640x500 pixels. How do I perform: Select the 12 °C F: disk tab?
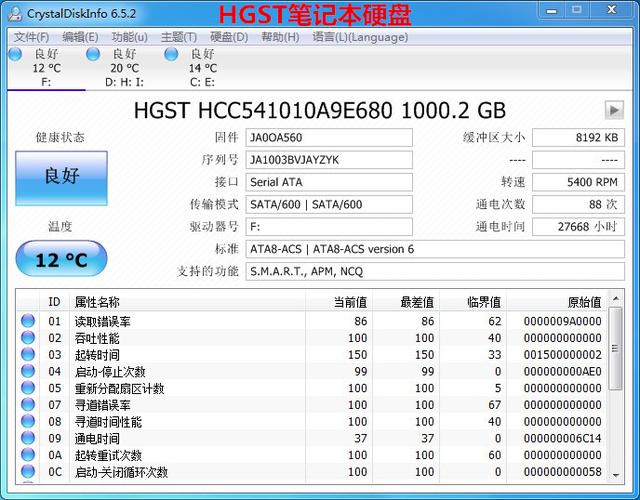click(46, 68)
